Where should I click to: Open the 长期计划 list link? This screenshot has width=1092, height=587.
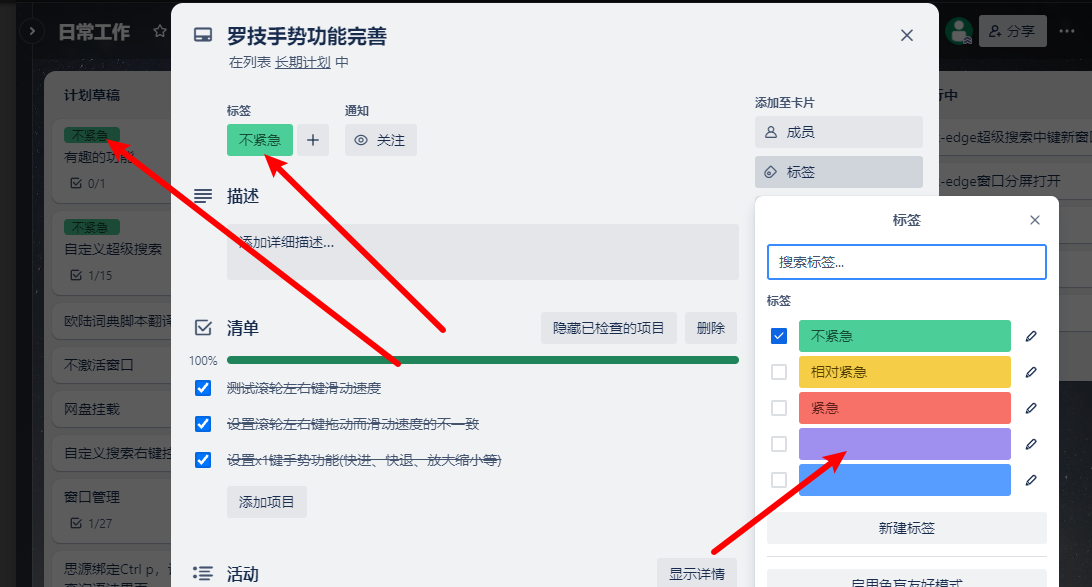[x=302, y=63]
